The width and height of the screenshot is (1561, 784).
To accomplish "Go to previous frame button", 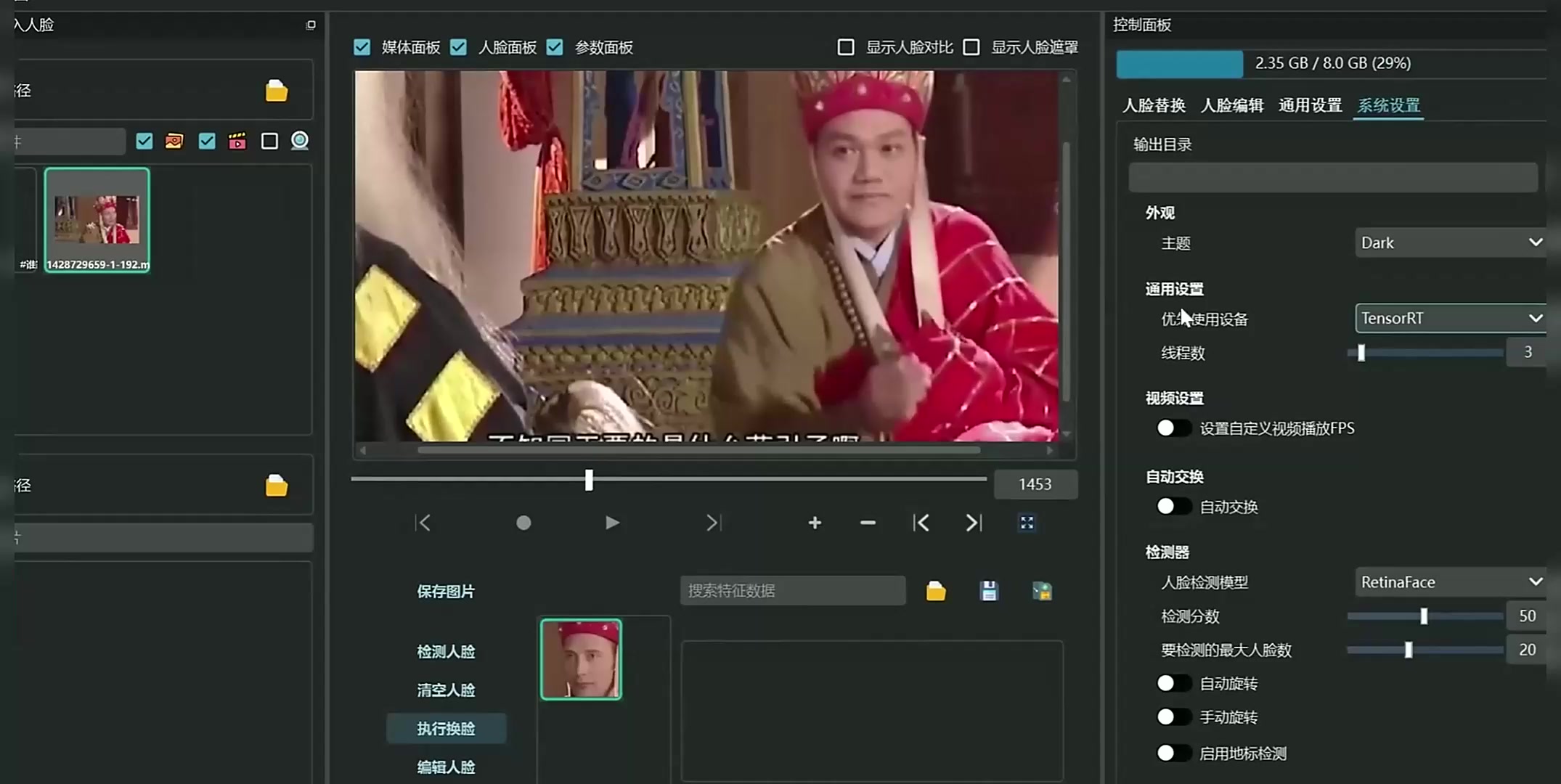I will 423,523.
